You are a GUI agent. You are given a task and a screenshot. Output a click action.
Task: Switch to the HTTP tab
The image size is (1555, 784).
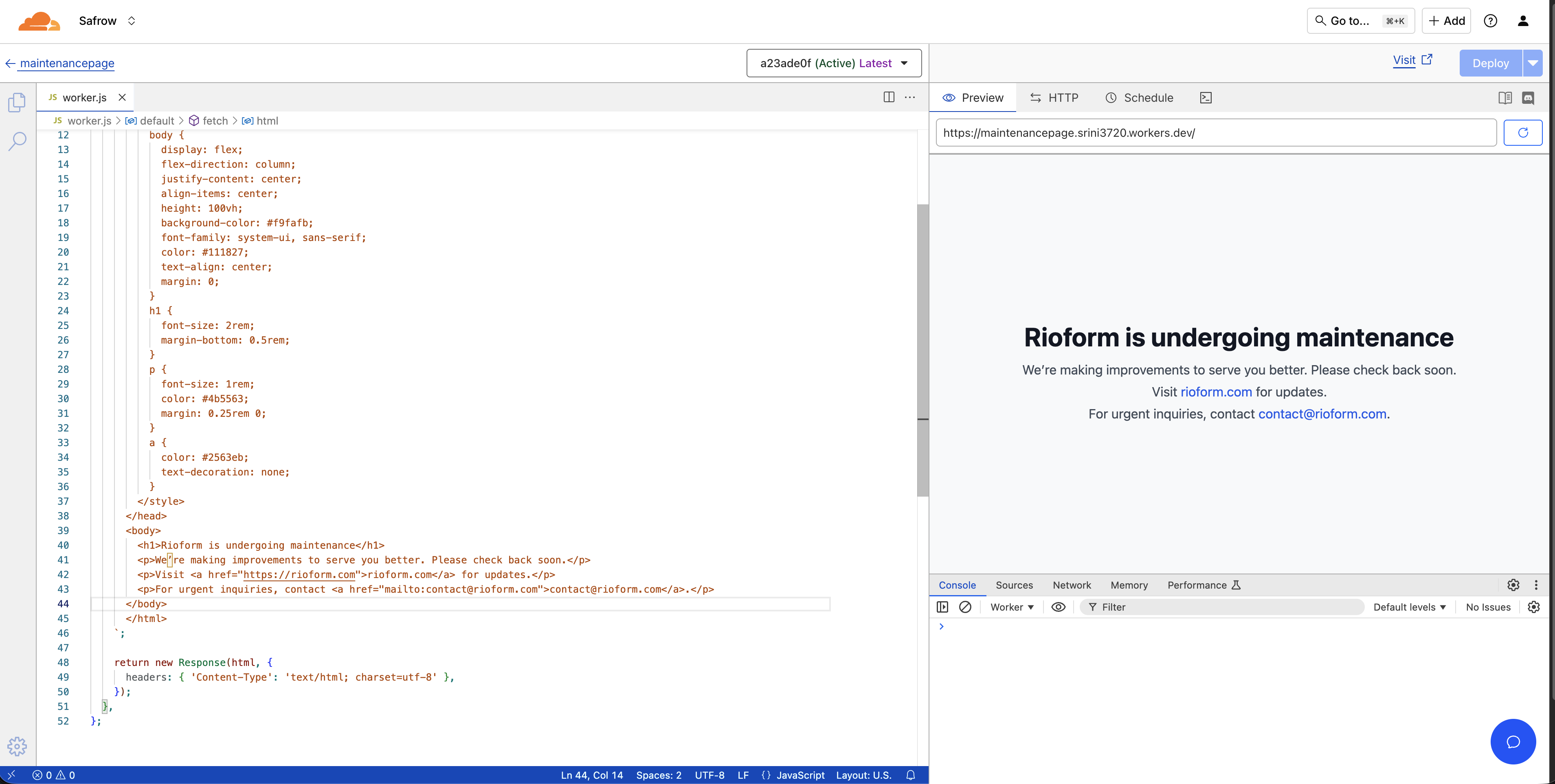1054,98
